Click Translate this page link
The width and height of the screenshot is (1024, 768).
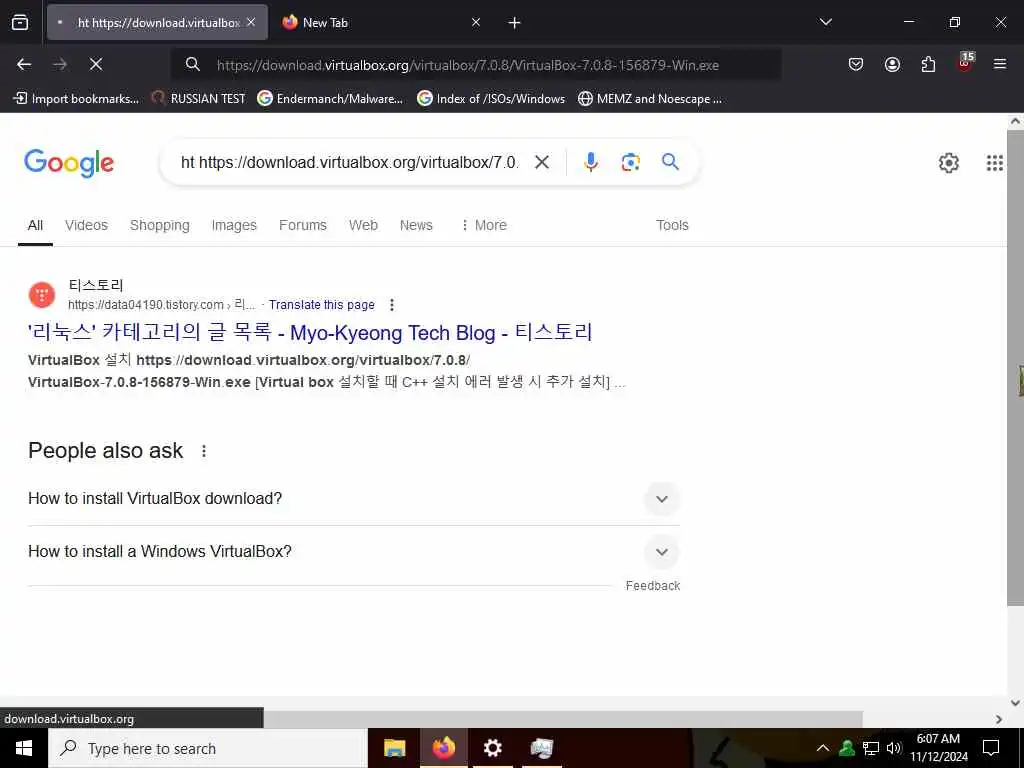tap(322, 305)
